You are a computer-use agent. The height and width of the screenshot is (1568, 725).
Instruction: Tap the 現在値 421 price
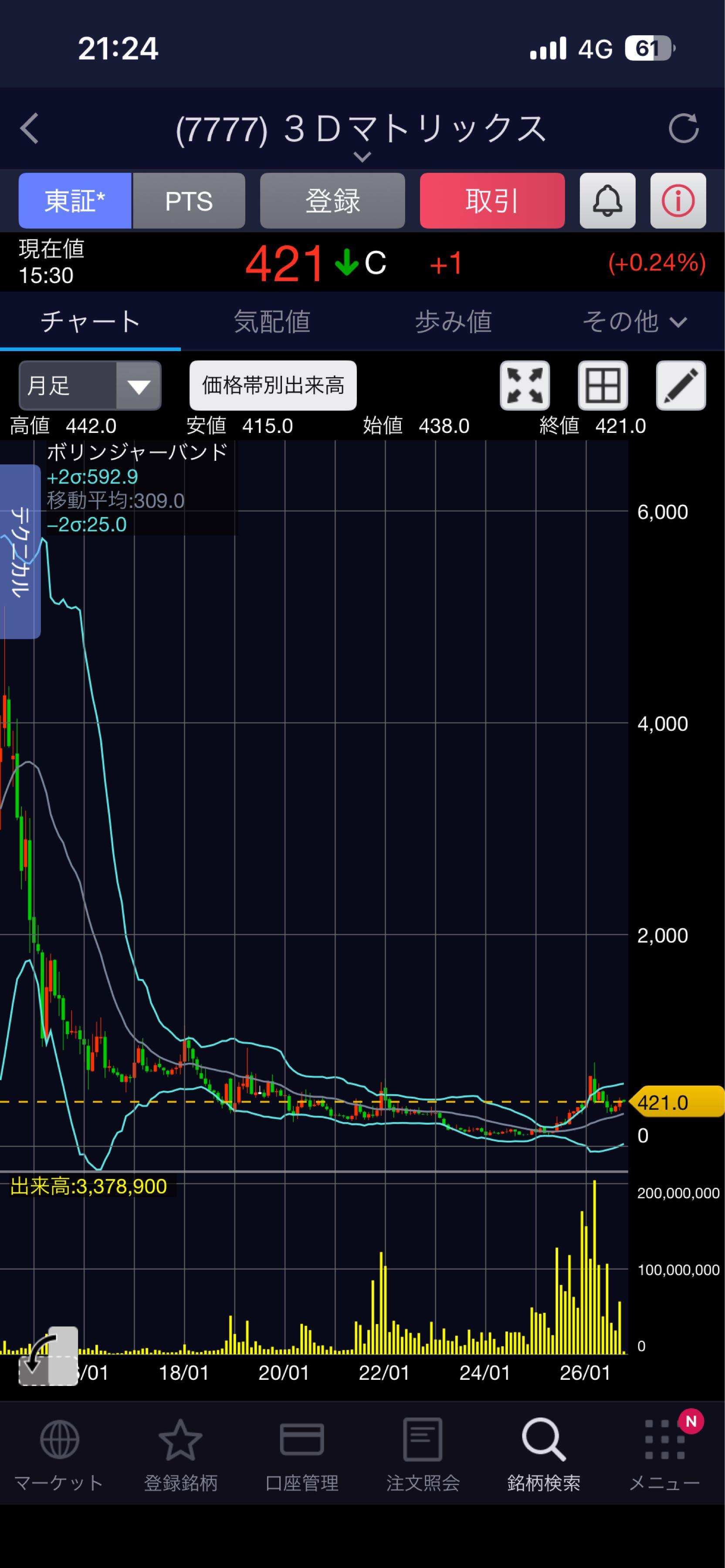pyautogui.click(x=284, y=264)
